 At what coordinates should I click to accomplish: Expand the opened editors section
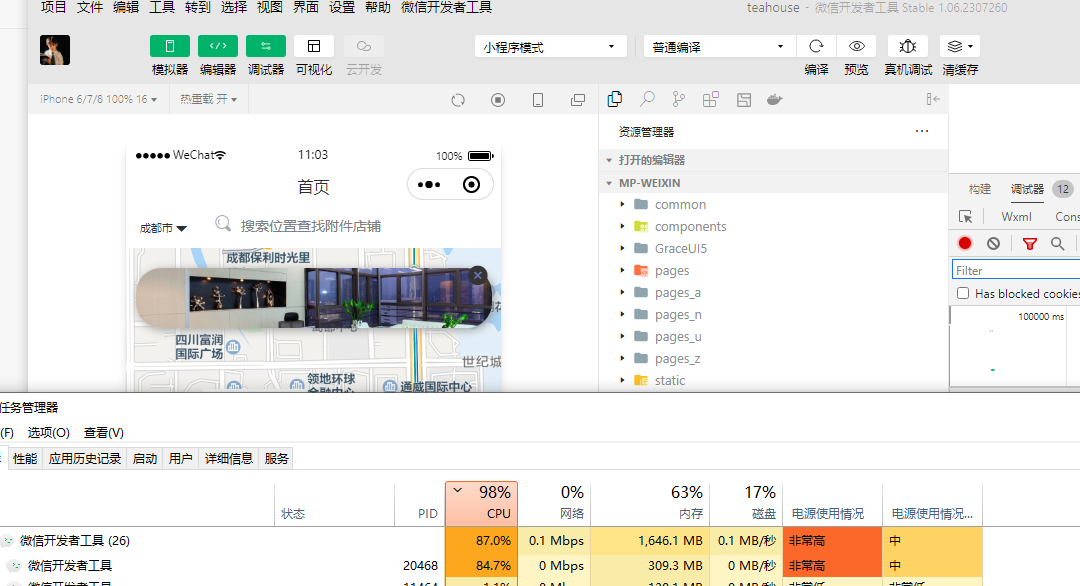[773, 160]
